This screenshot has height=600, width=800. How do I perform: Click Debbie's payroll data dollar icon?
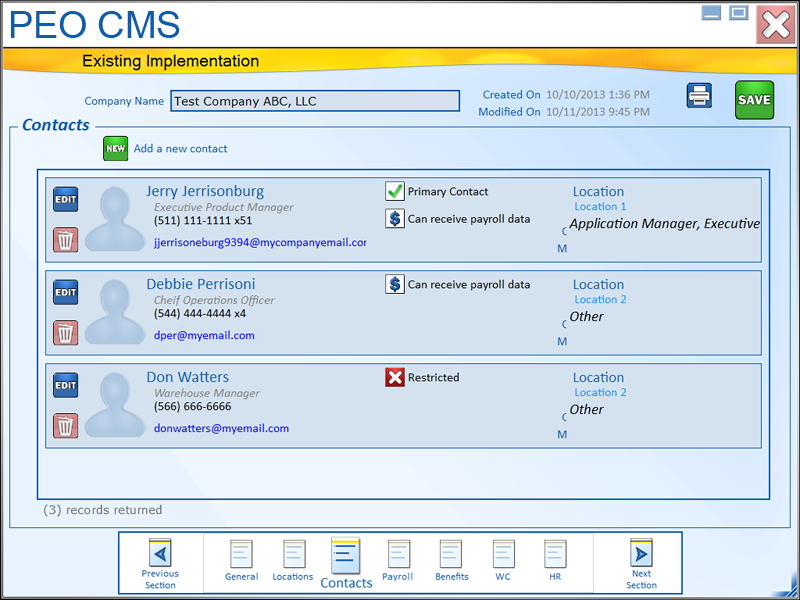click(395, 284)
